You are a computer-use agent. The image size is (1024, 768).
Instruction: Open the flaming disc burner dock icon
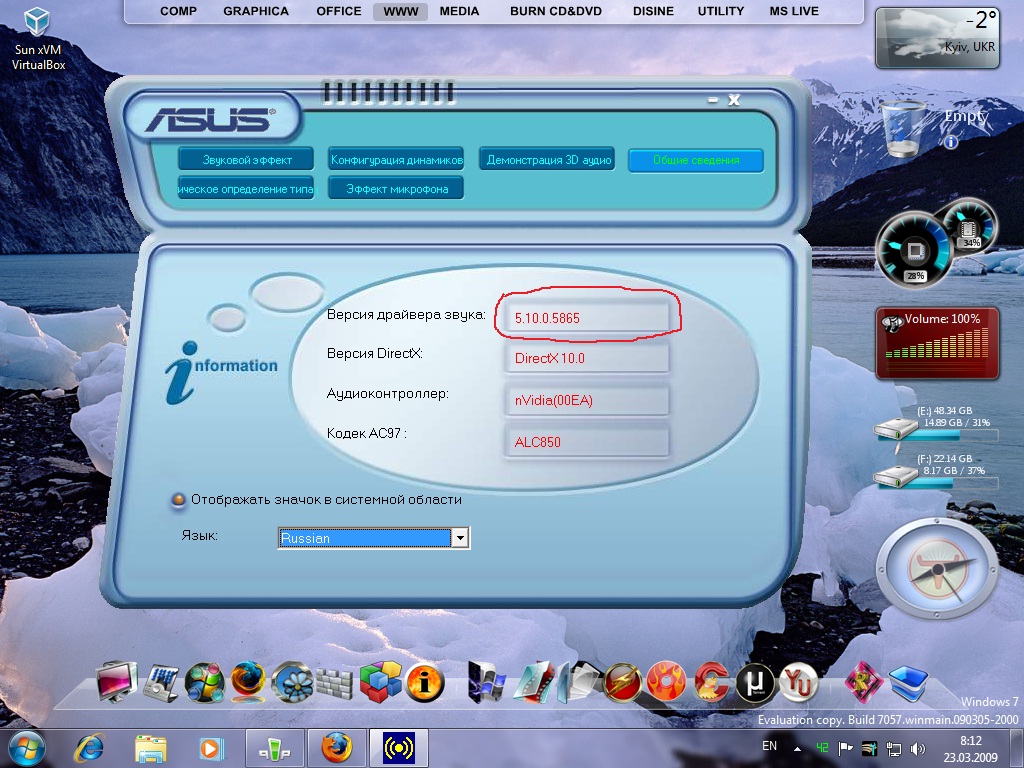pyautogui.click(x=666, y=682)
